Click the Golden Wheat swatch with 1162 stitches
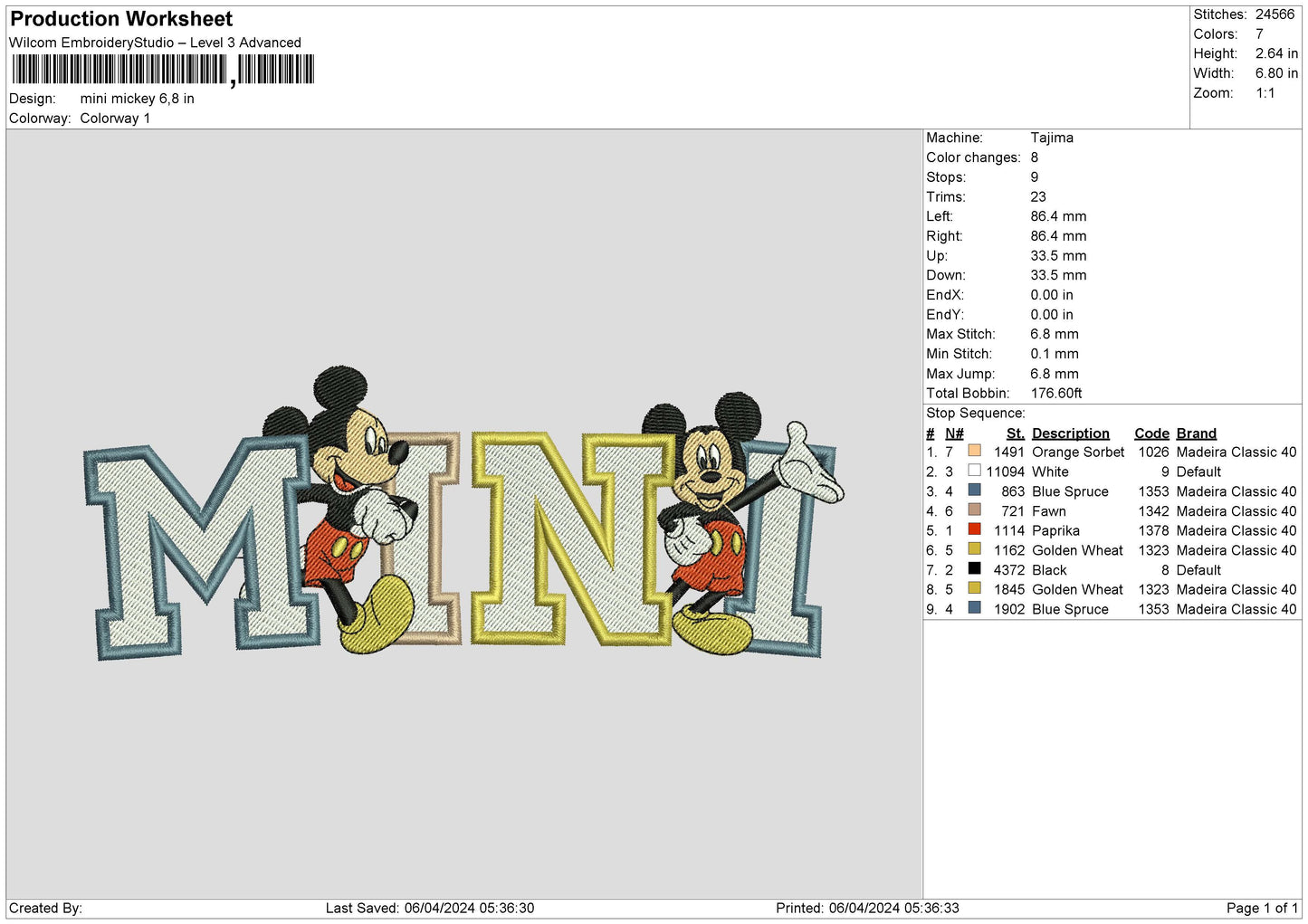Image resolution: width=1308 pixels, height=924 pixels. tap(974, 548)
